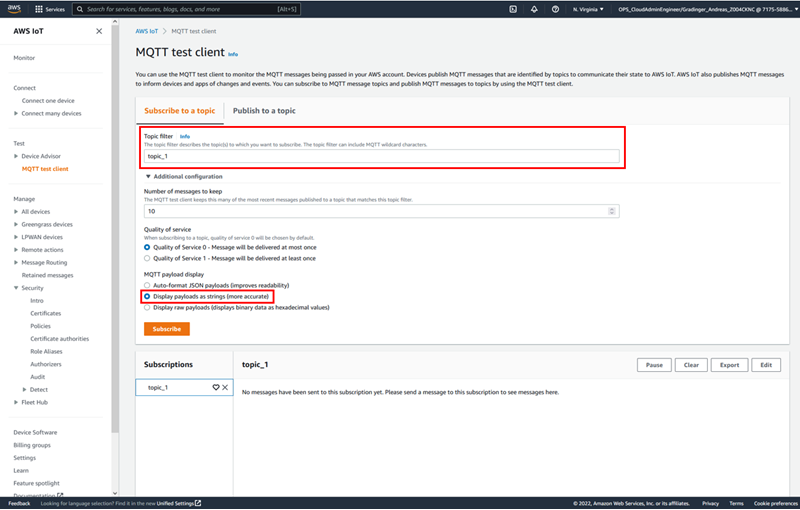This screenshot has width=800, height=510.
Task: Expand Device Advisor in sidebar
Action: 16,157
